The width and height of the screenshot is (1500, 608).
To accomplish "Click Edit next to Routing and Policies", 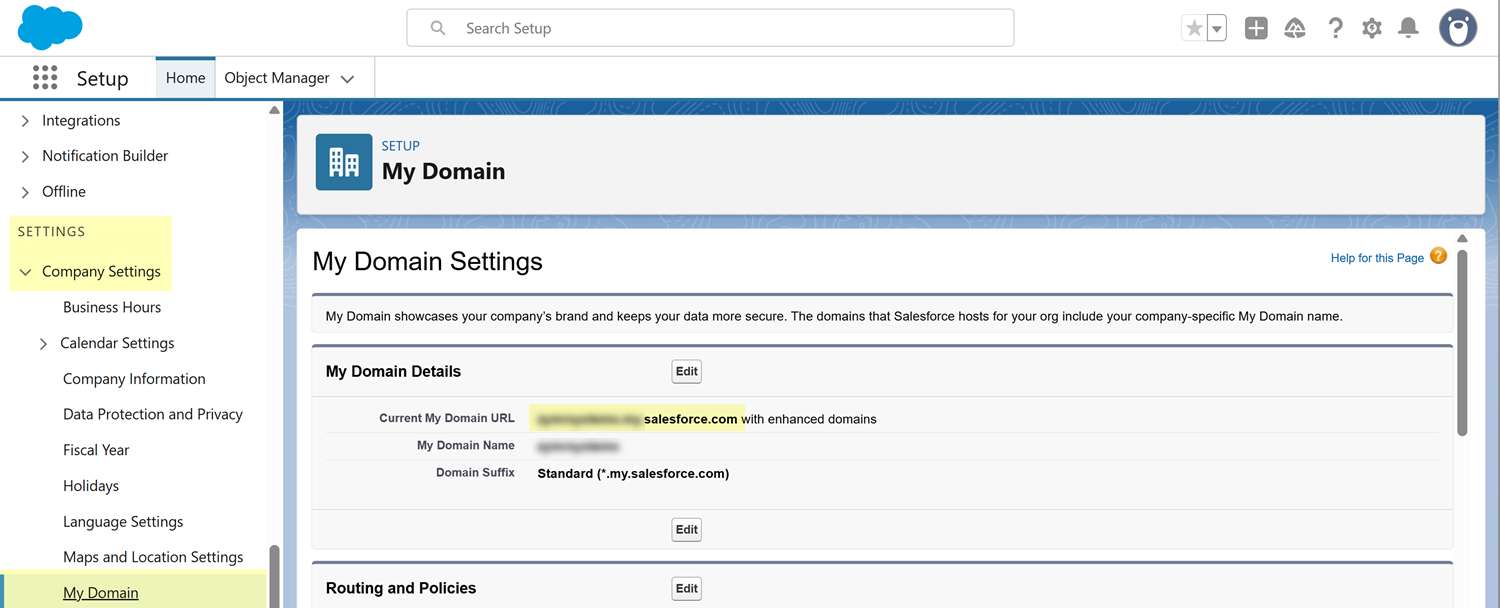I will click(x=686, y=588).
